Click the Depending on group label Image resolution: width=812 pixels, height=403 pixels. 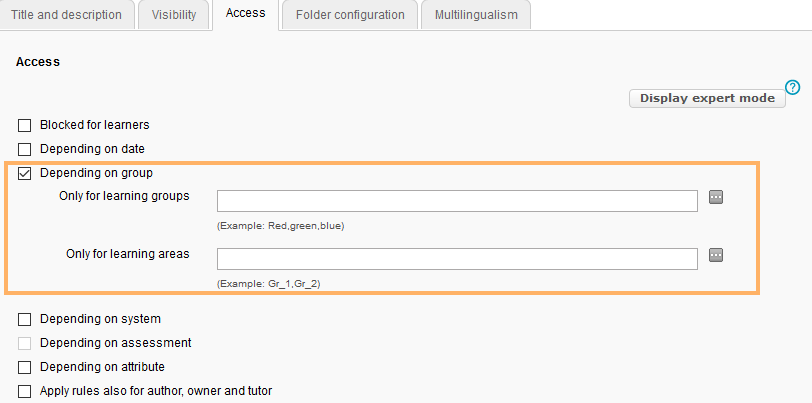[96, 173]
